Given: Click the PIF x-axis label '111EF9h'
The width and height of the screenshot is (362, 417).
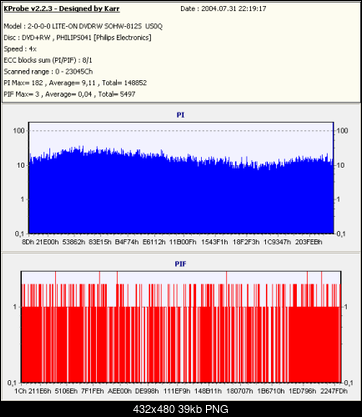Looking at the screenshot, I should (177, 391).
